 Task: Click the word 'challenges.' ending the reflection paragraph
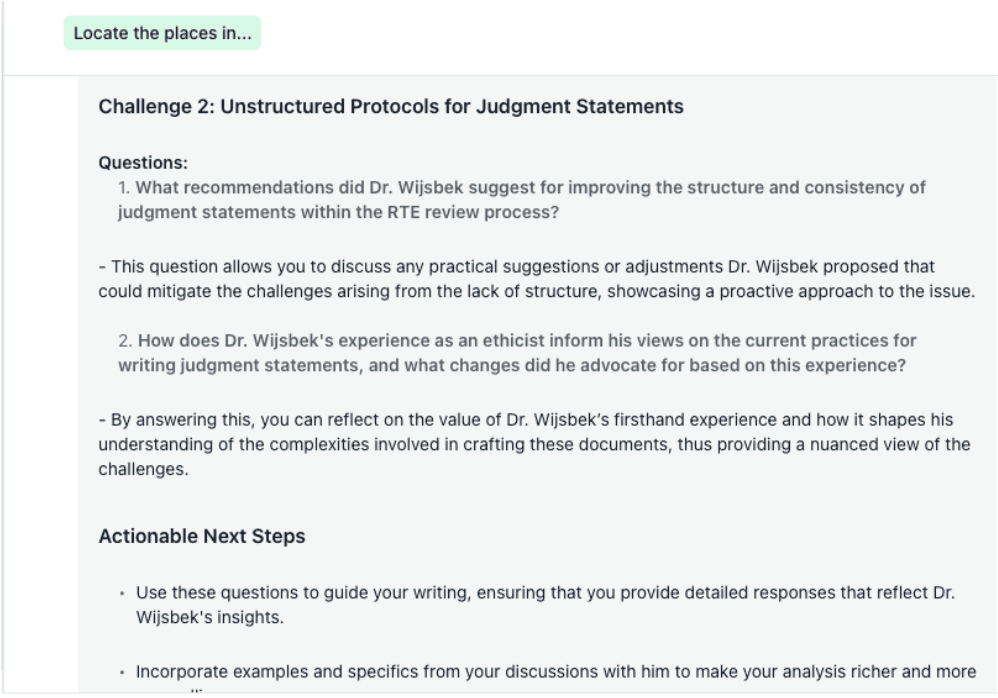pos(143,470)
